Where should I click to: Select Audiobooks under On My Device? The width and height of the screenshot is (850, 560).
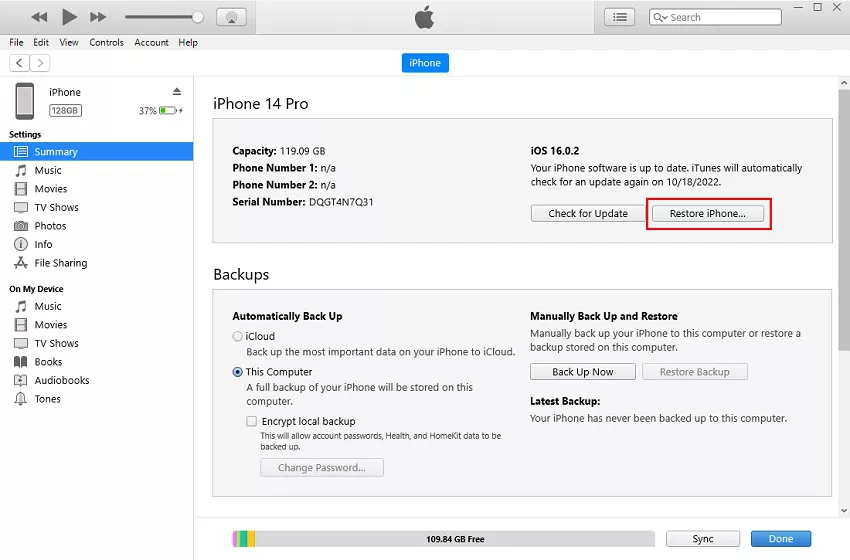pyautogui.click(x=62, y=380)
